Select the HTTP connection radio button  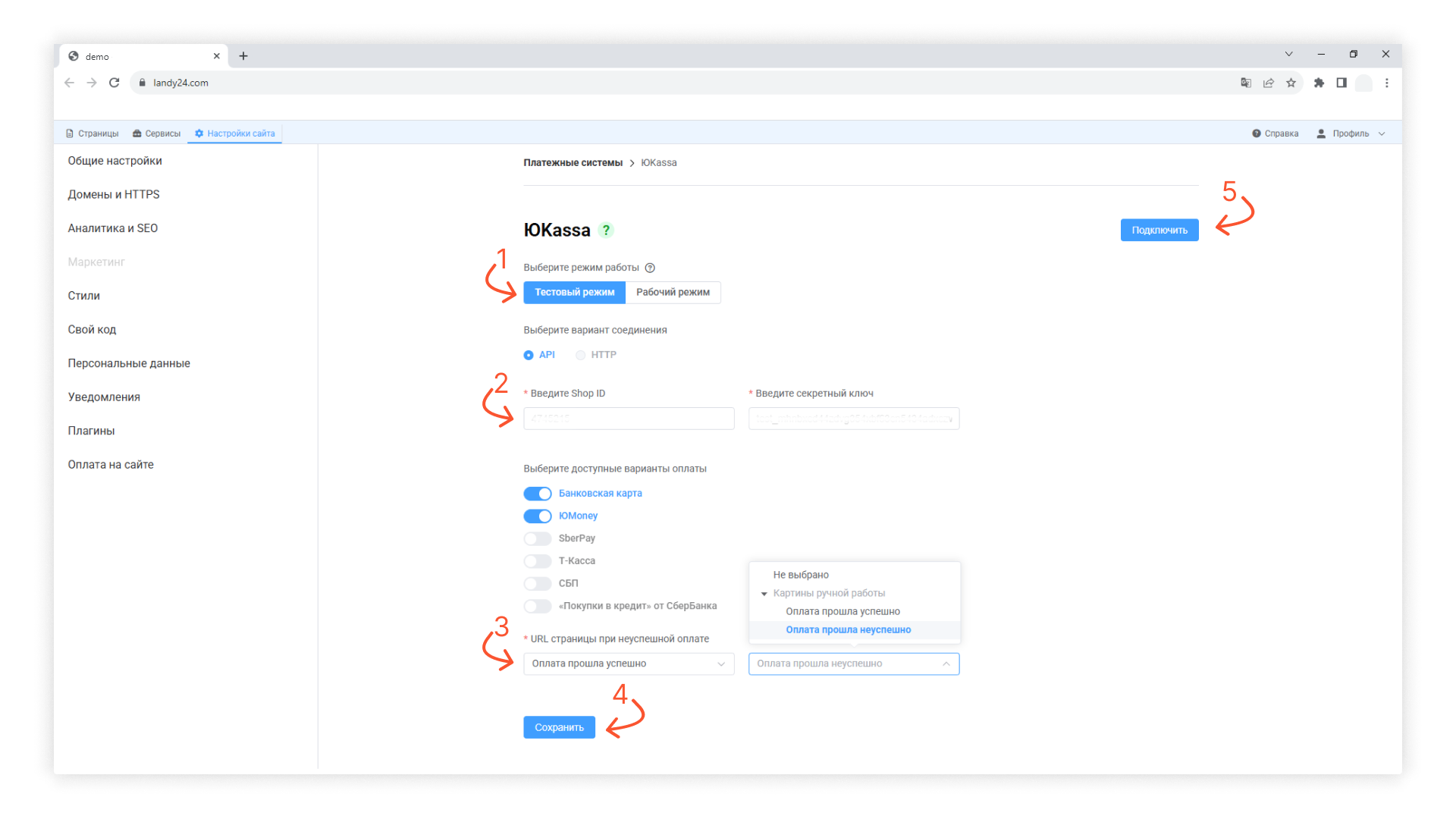tap(581, 355)
